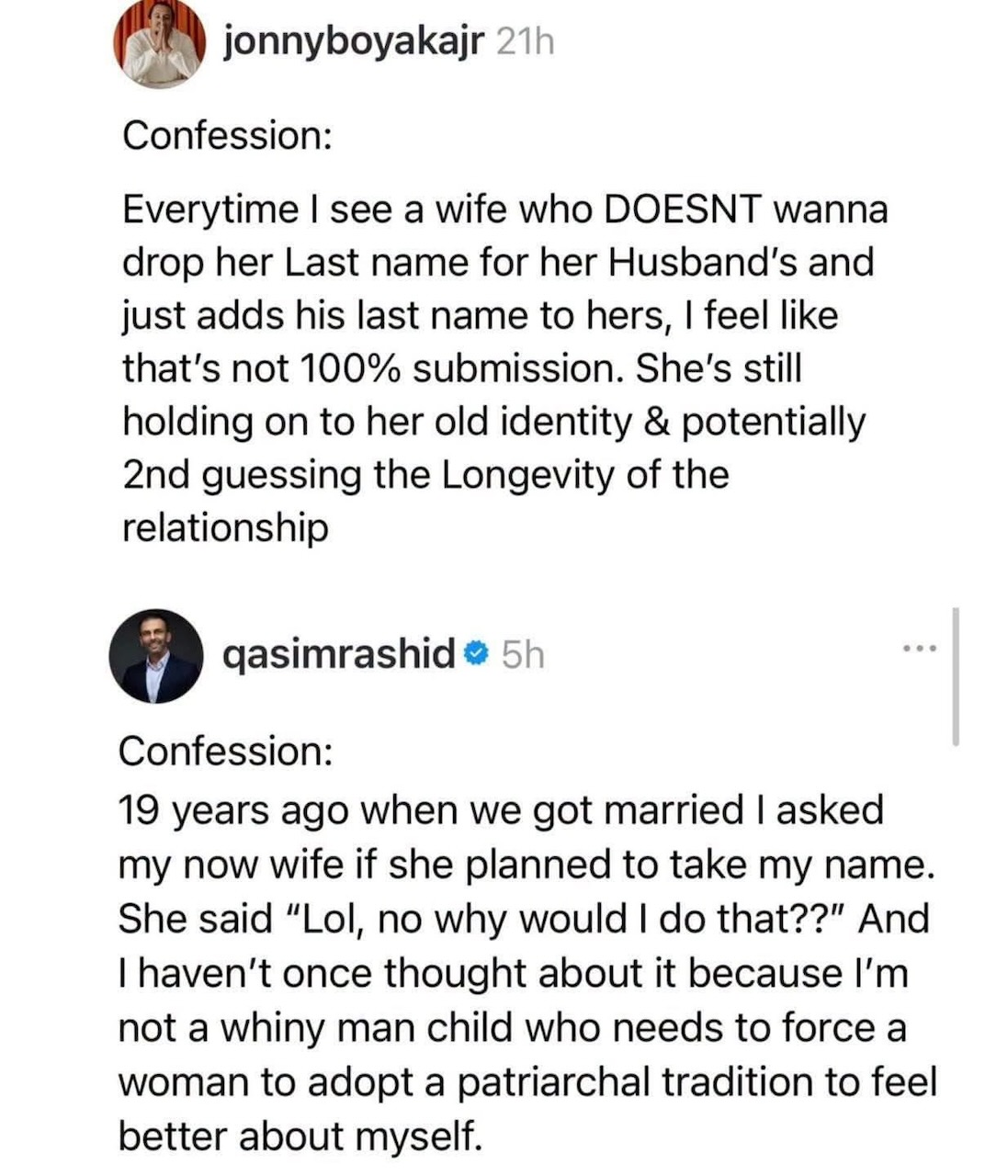Click the 21h timestamp on the first post
This screenshot has height=1176, width=1008.
[525, 41]
